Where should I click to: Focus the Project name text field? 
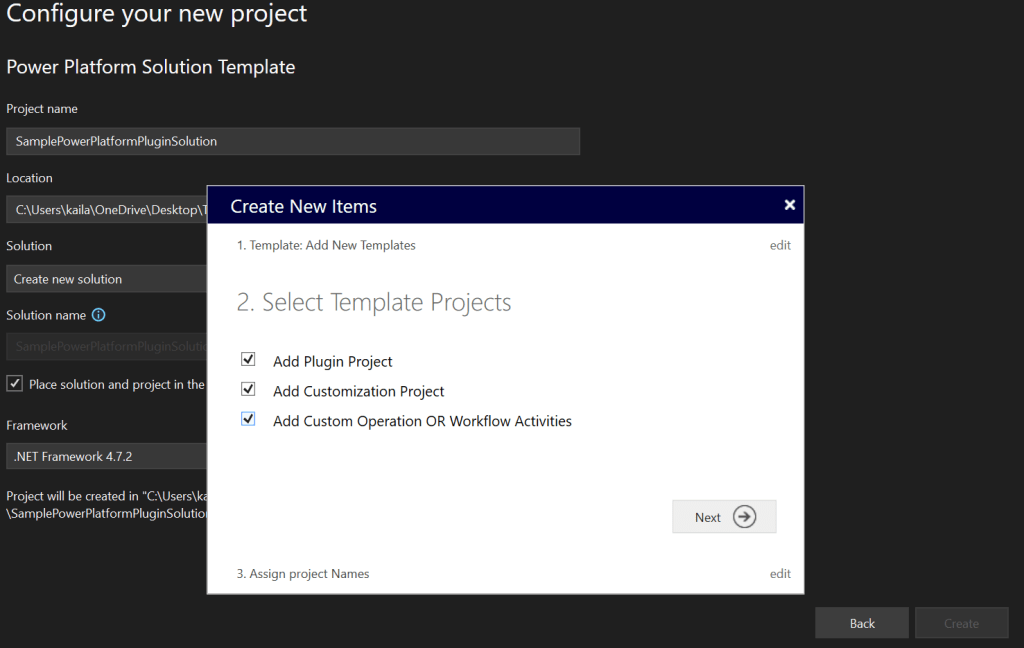point(292,141)
